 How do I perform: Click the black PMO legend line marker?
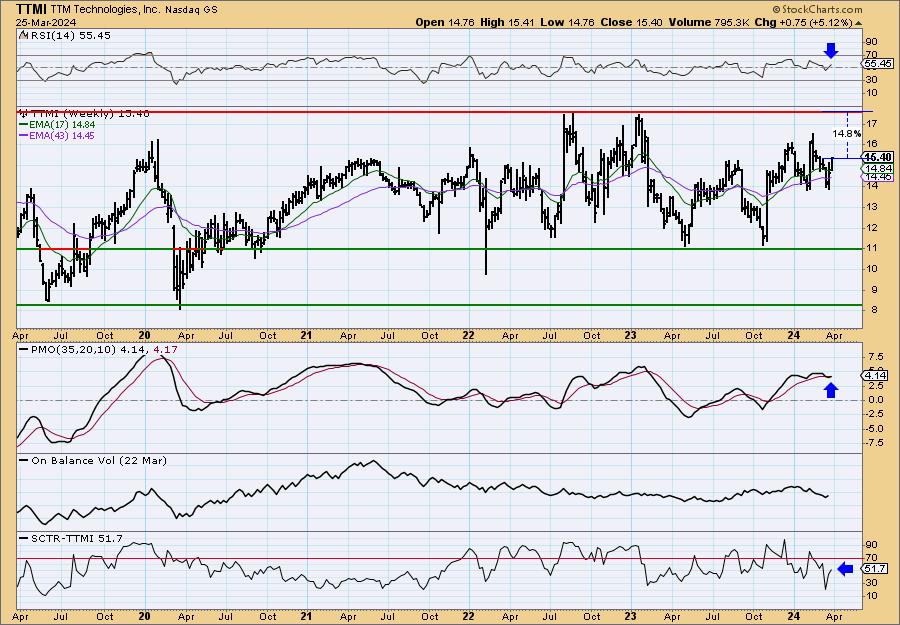click(24, 349)
